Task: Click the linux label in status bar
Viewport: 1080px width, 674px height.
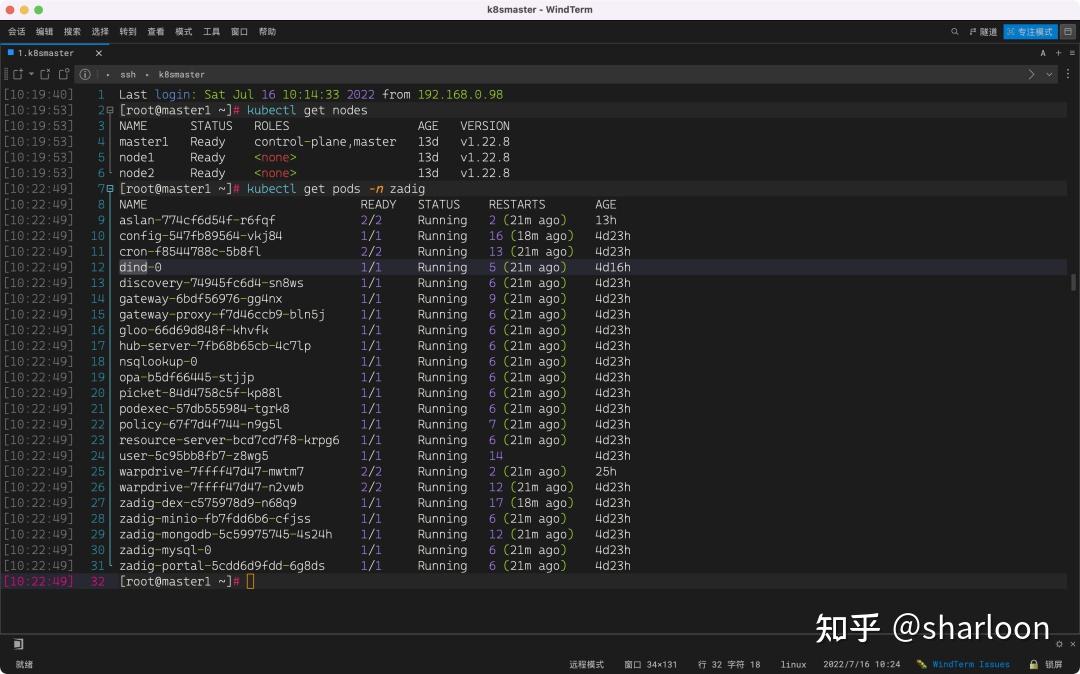Action: [793, 664]
